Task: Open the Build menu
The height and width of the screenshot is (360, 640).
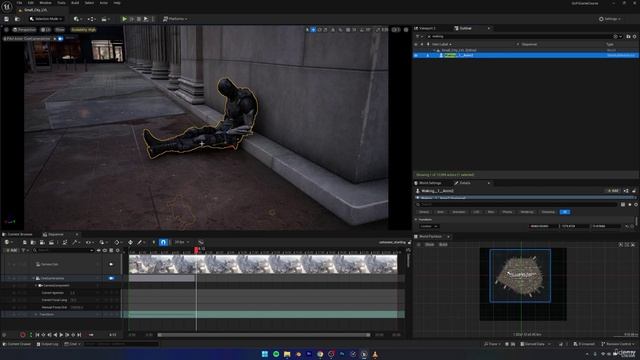Action: click(x=75, y=3)
